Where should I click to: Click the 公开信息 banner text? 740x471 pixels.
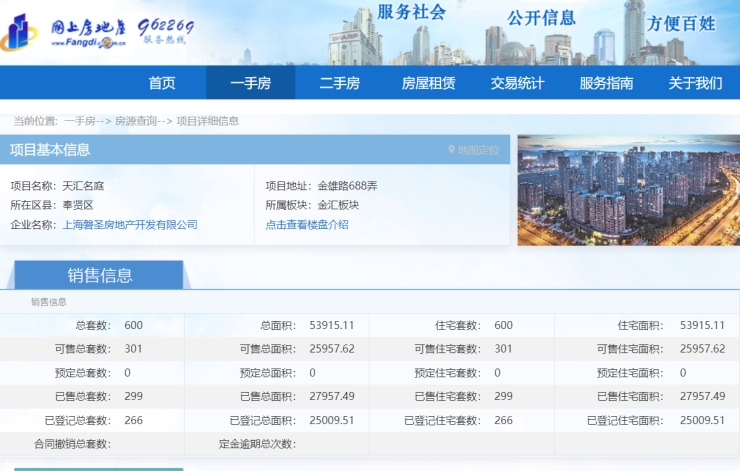(x=541, y=18)
